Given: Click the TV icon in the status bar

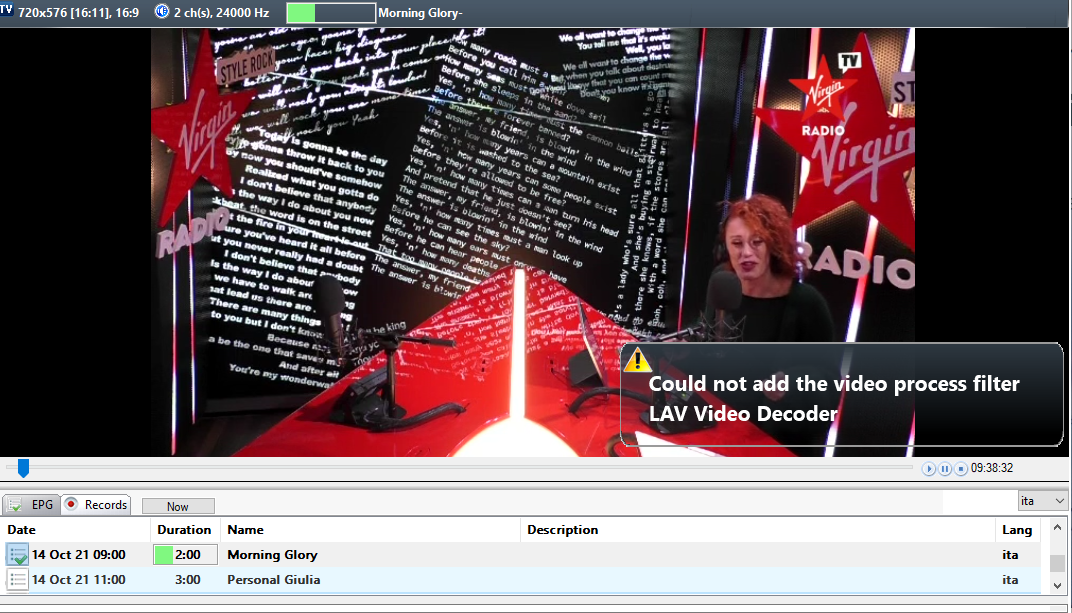Looking at the screenshot, I should pos(6,10).
